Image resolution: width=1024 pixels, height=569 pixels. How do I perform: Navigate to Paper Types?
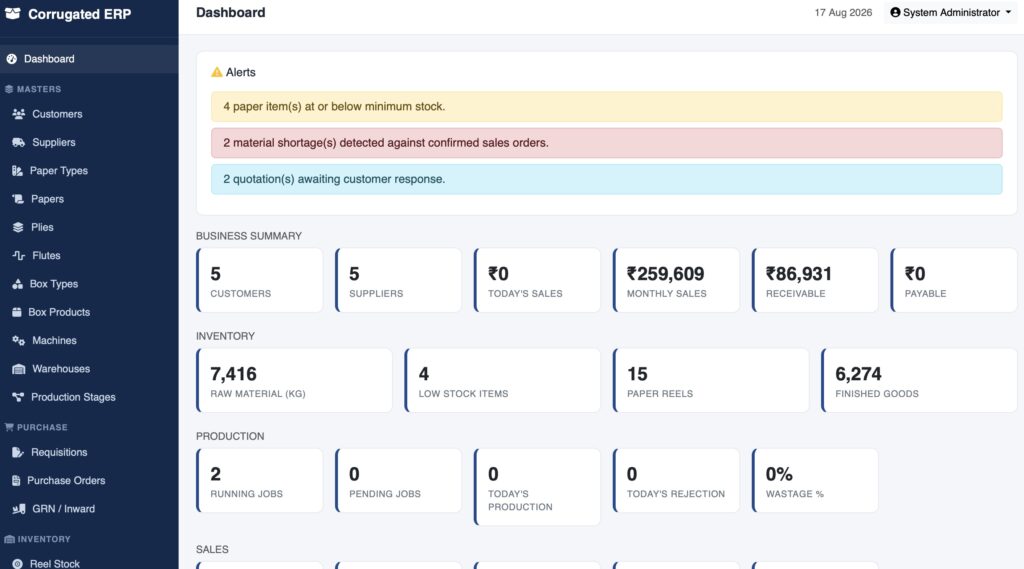(89, 171)
